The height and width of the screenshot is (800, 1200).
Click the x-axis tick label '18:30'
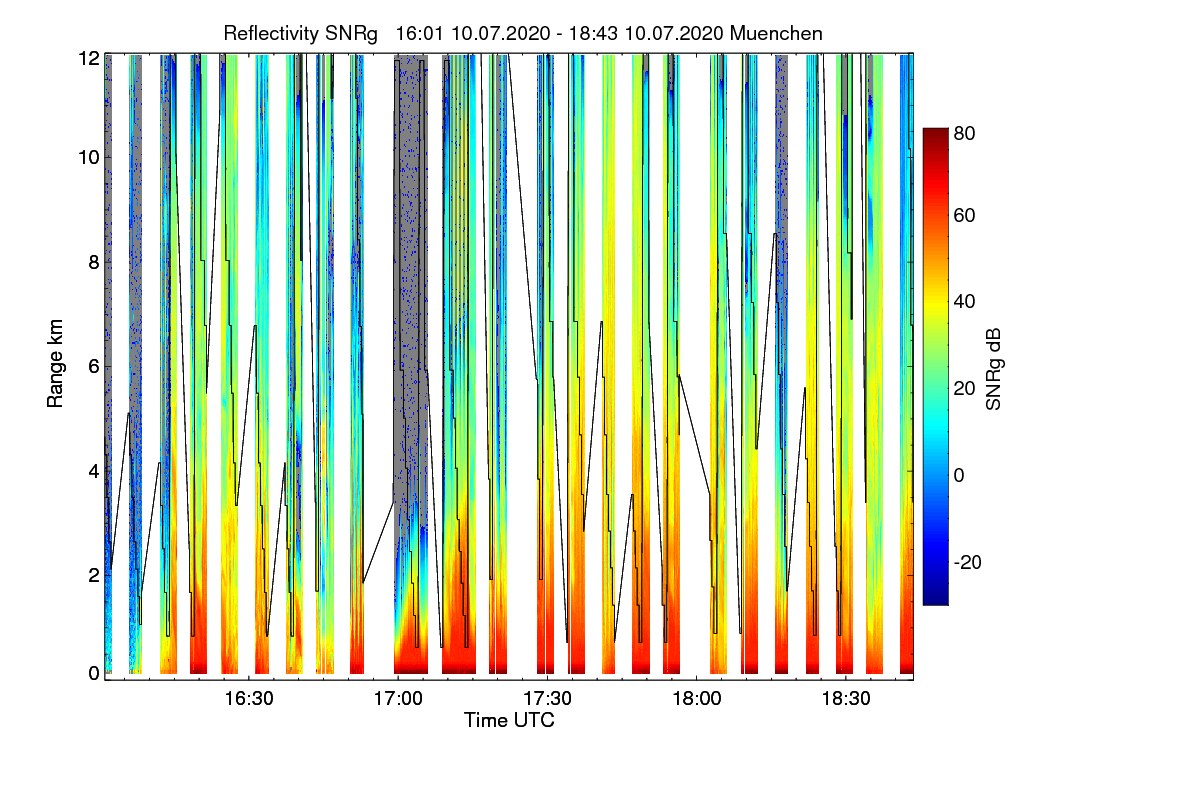click(x=846, y=698)
